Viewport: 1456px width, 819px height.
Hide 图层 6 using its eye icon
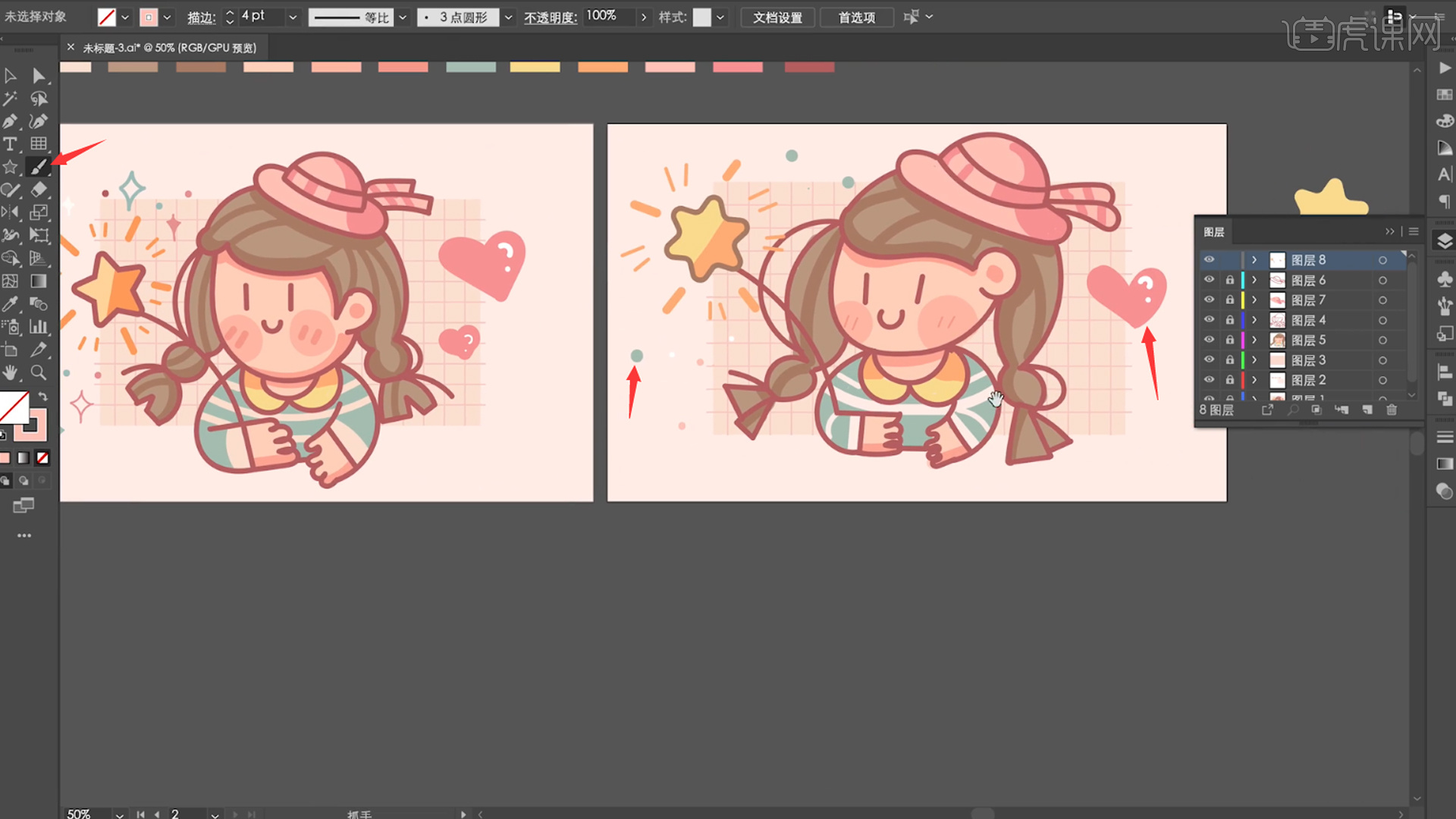click(x=1209, y=280)
